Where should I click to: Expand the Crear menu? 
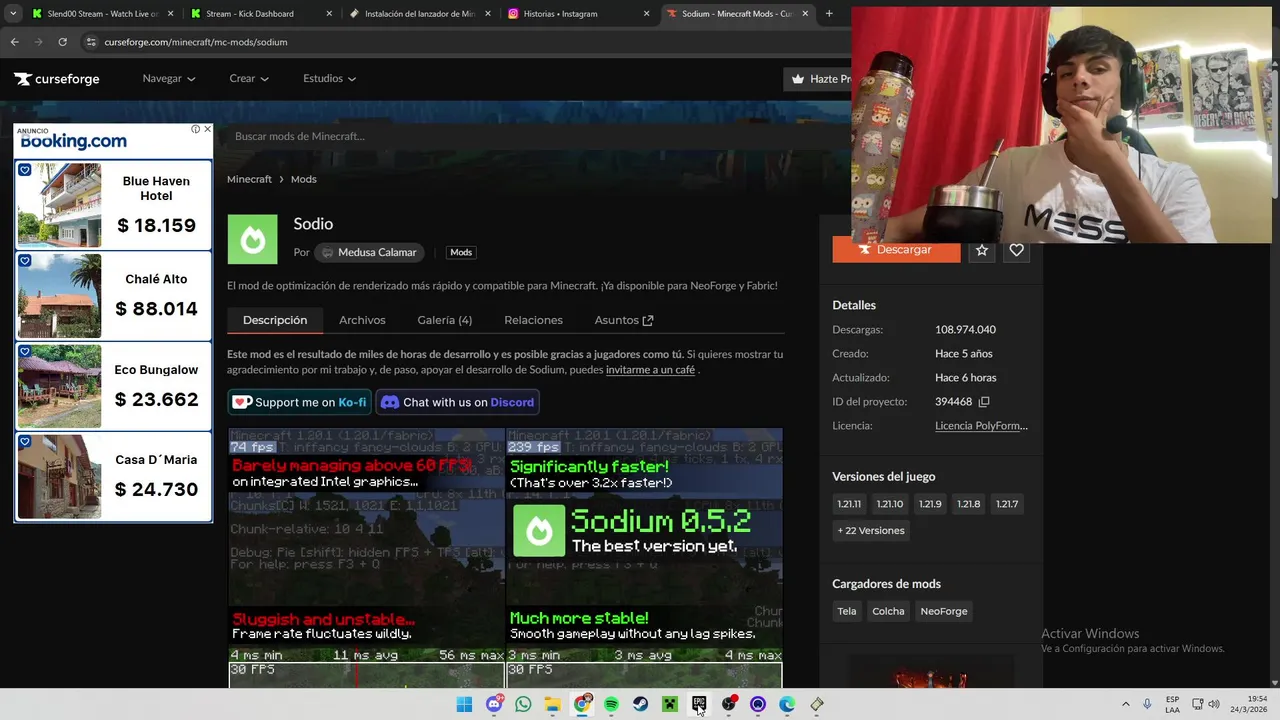coord(249,78)
